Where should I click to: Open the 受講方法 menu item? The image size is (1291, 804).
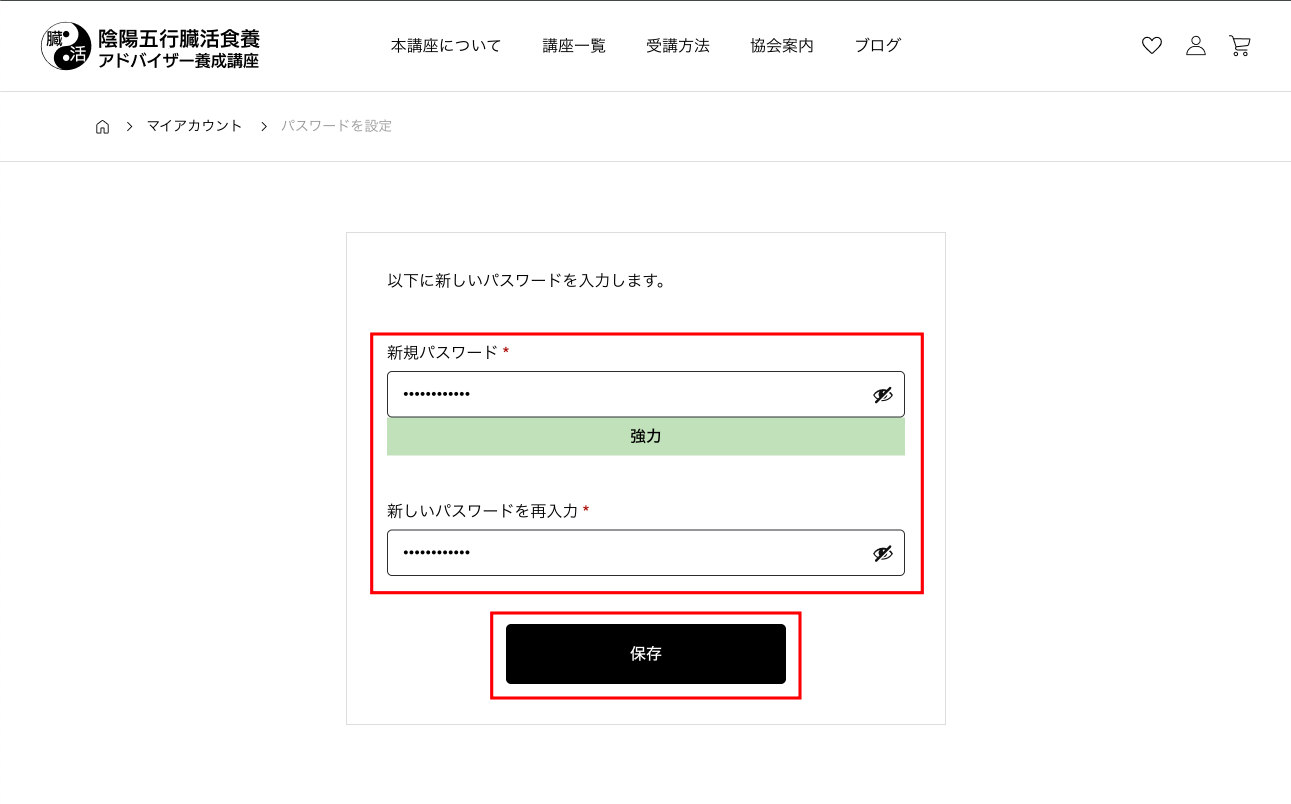[678, 45]
